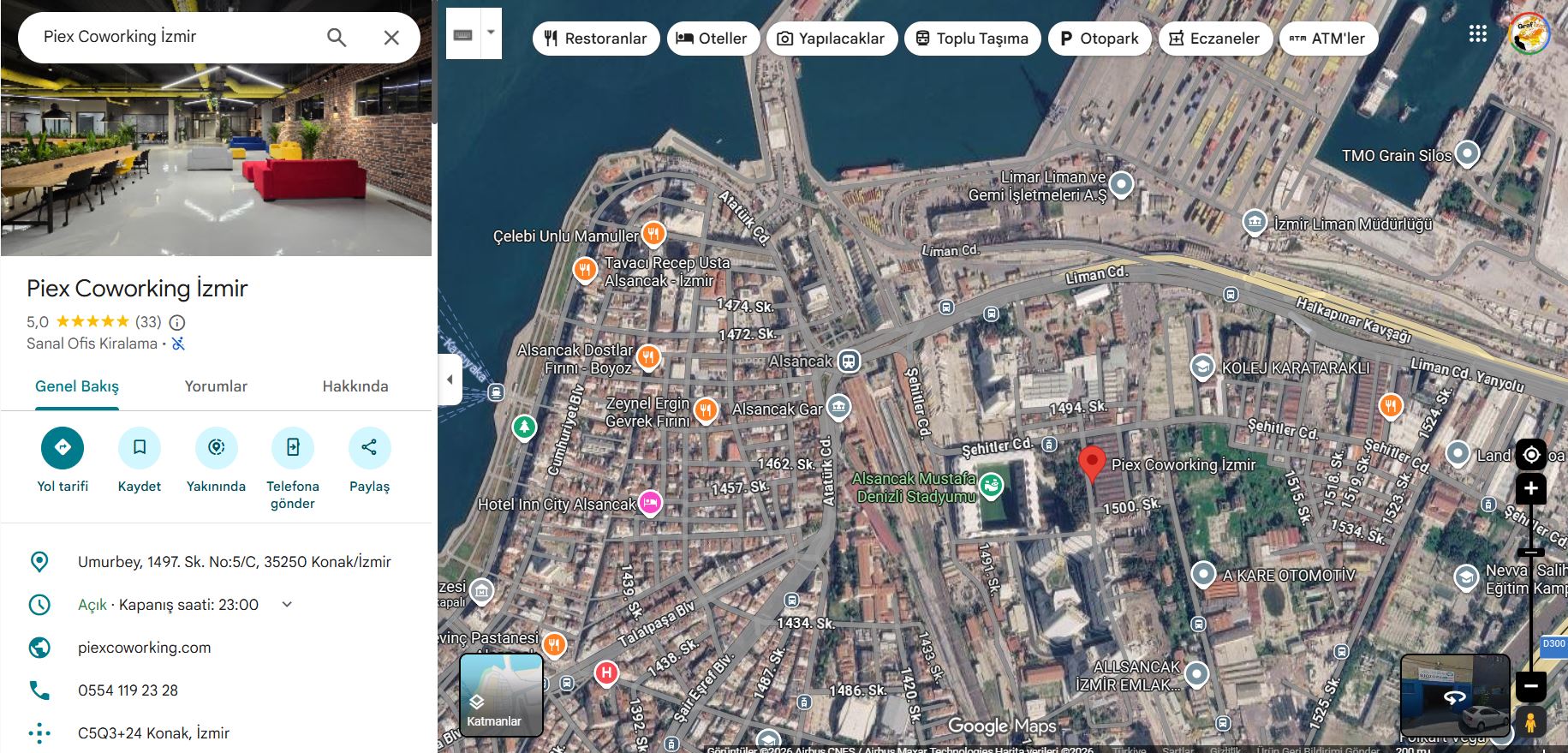Viewport: 1568px width, 753px height.
Task: Click the Alsancak Gar marker icon
Action: click(838, 407)
